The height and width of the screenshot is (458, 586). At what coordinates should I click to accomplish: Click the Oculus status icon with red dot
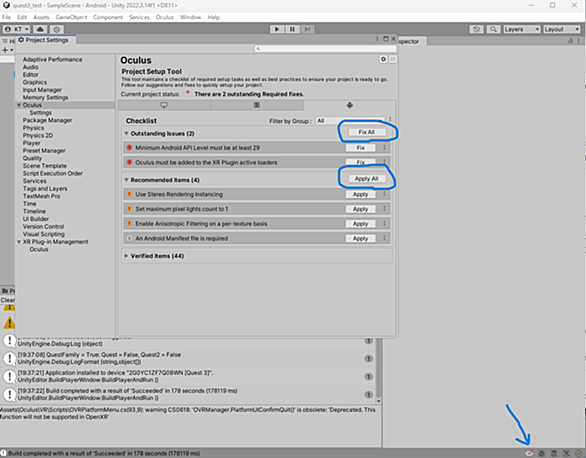529,453
